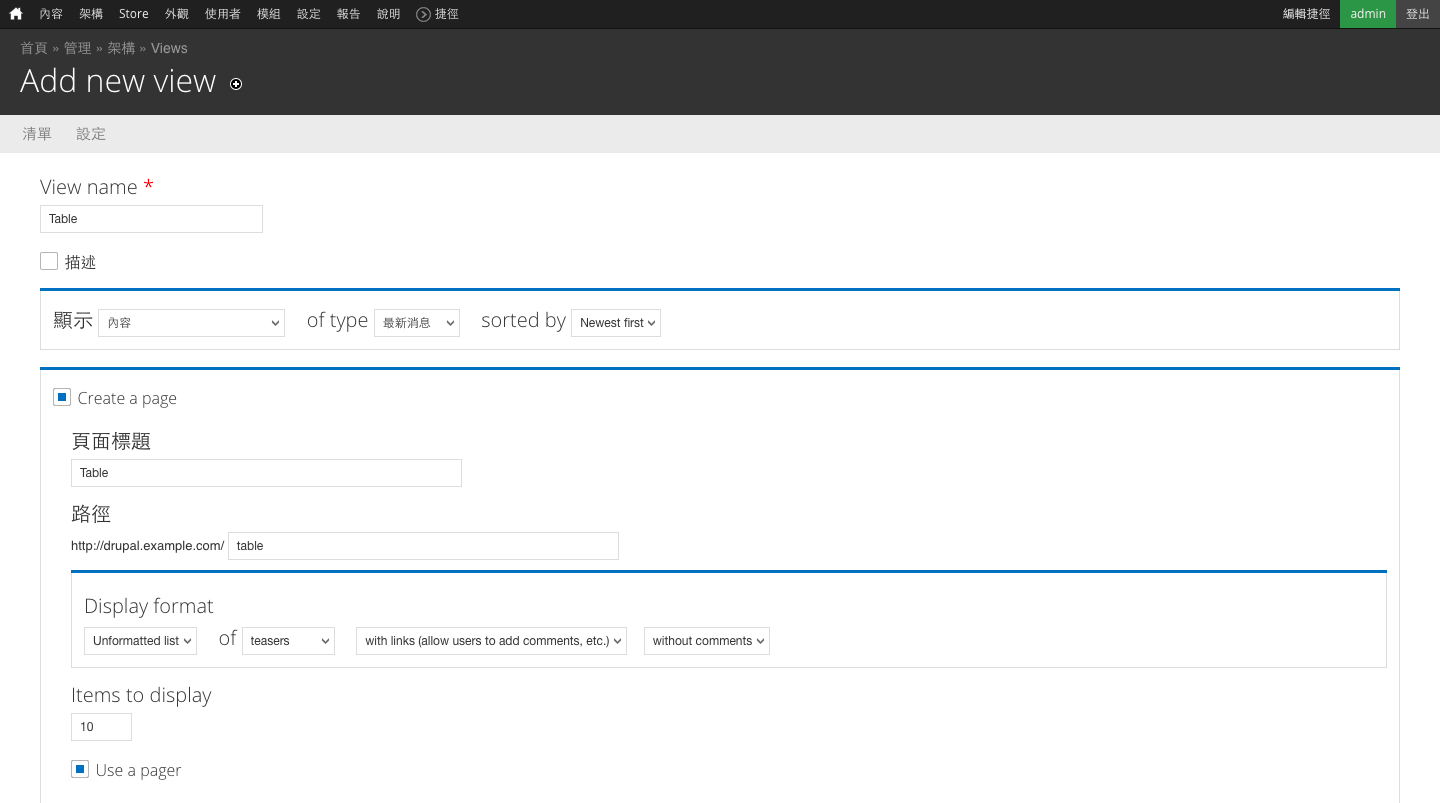The image size is (1440, 803).
Task: Follow the Views breadcrumb link
Action: coord(169,48)
